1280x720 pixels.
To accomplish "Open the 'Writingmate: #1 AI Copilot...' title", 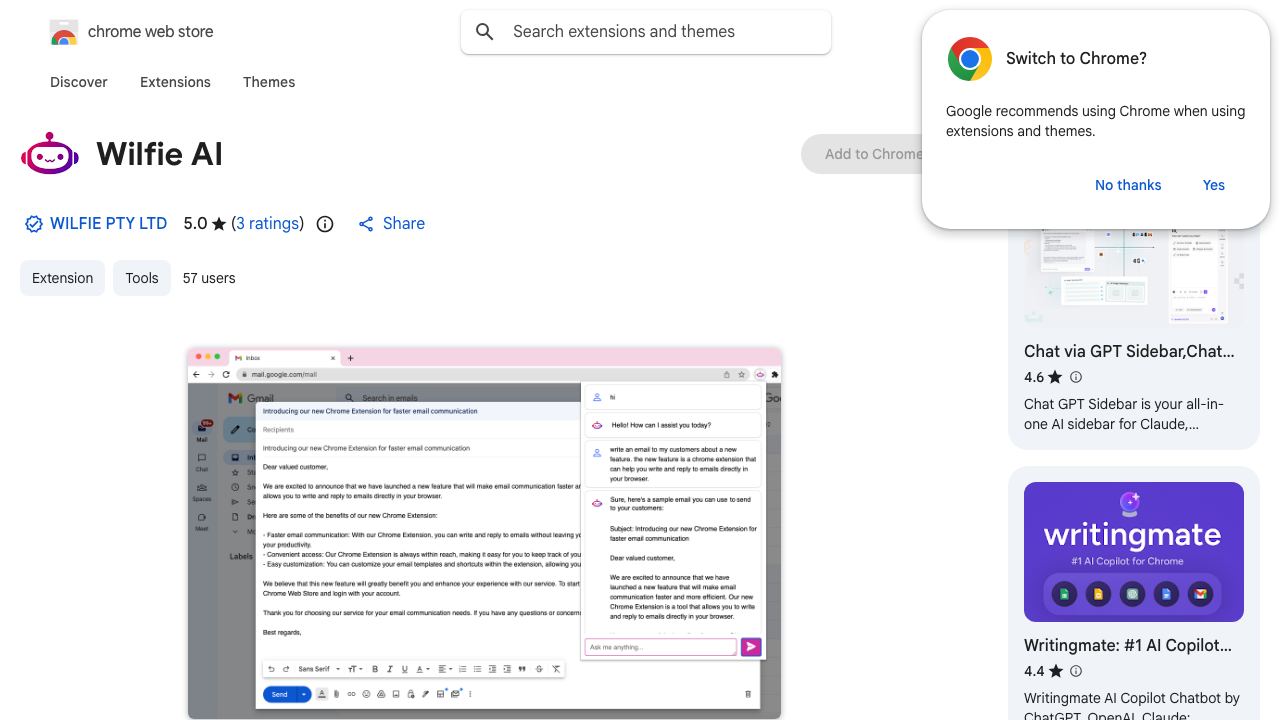I will point(1128,645).
